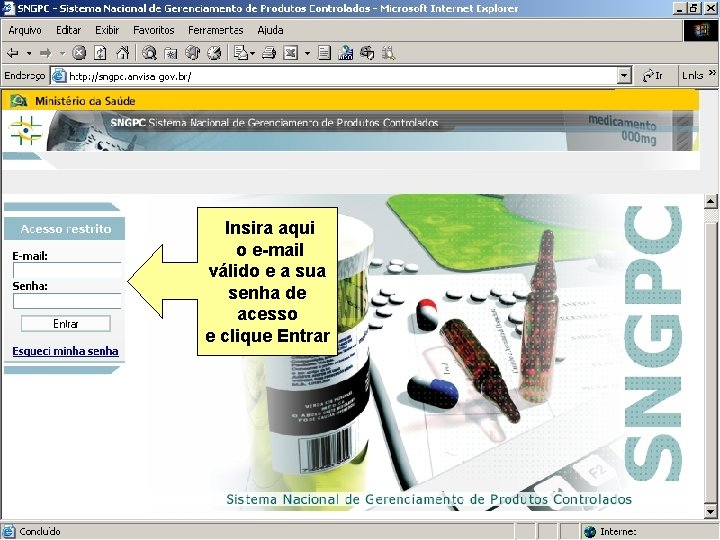Click the scrollbar up arrow
The height and width of the screenshot is (540, 720).
click(x=711, y=201)
